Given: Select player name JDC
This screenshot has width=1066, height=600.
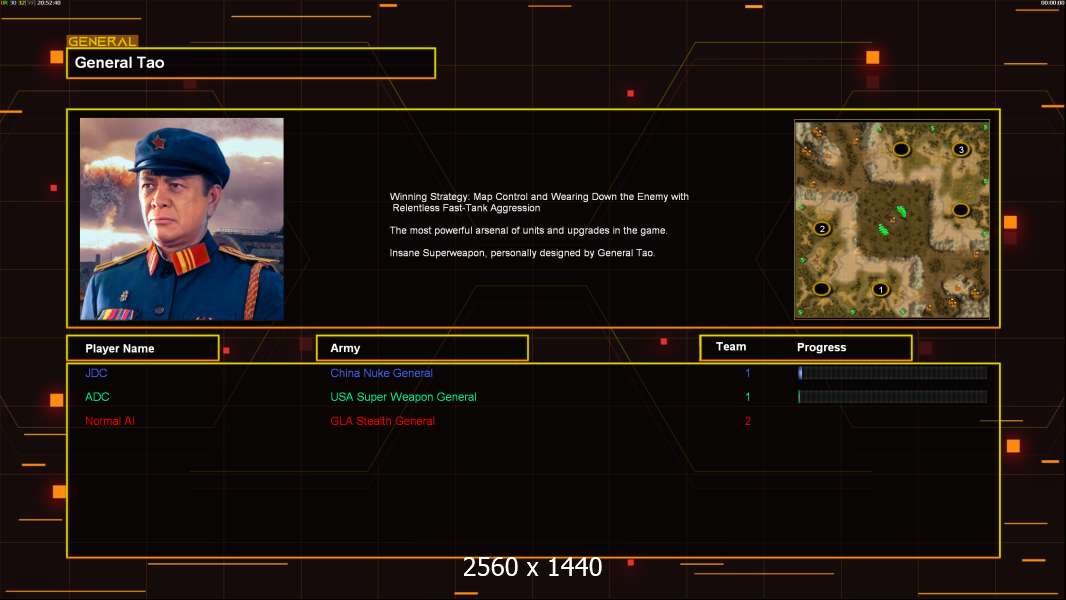Looking at the screenshot, I should [96, 373].
